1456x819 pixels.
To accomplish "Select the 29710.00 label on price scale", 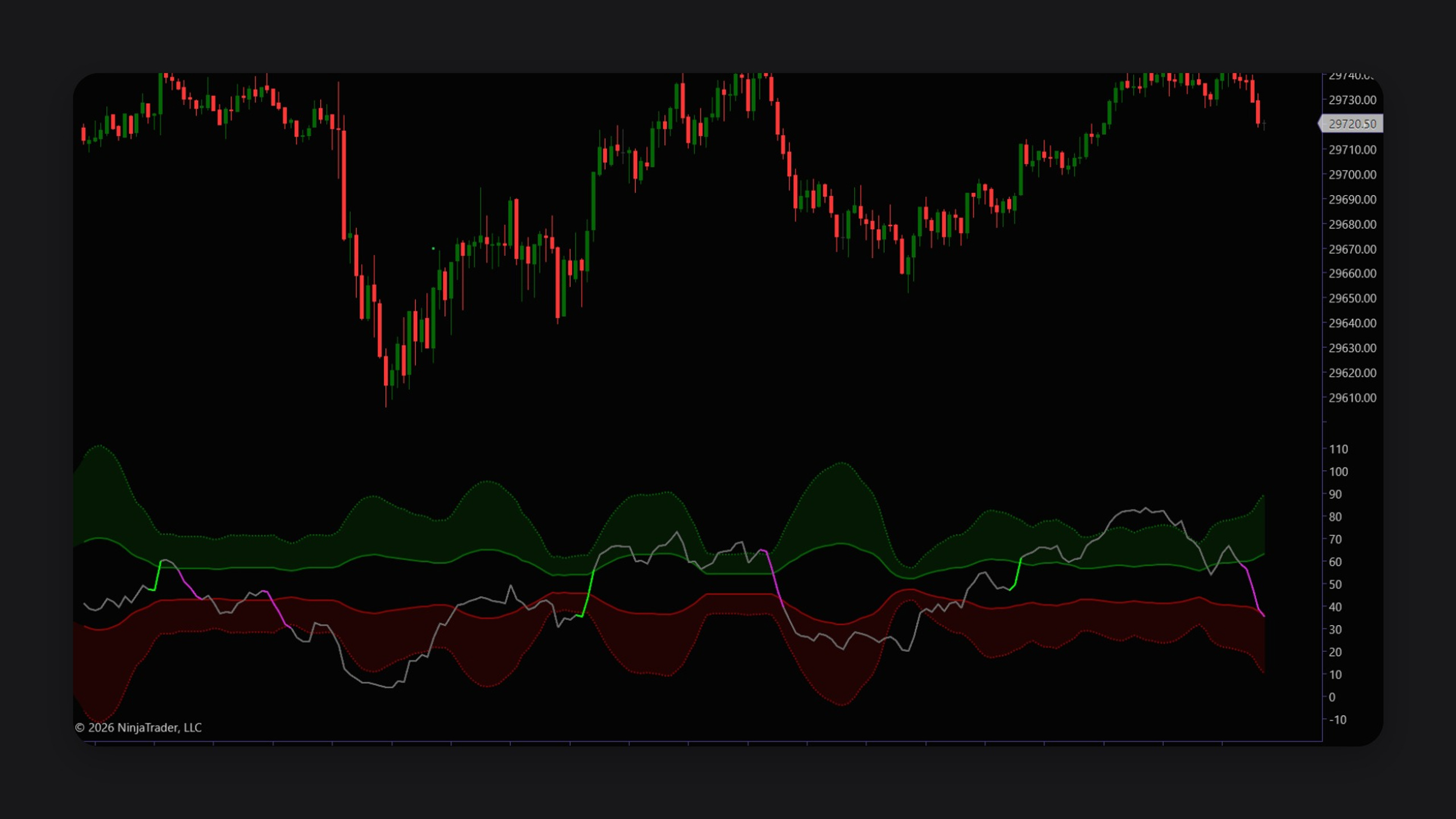I will (x=1352, y=150).
